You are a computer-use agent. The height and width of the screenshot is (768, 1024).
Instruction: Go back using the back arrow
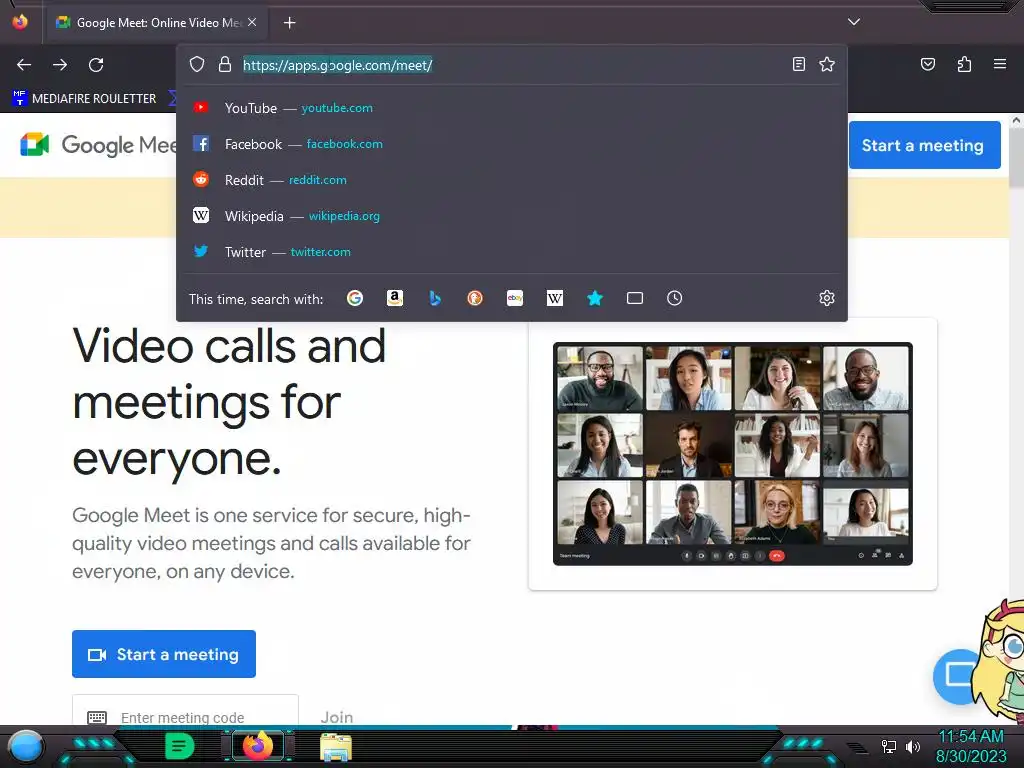(24, 65)
